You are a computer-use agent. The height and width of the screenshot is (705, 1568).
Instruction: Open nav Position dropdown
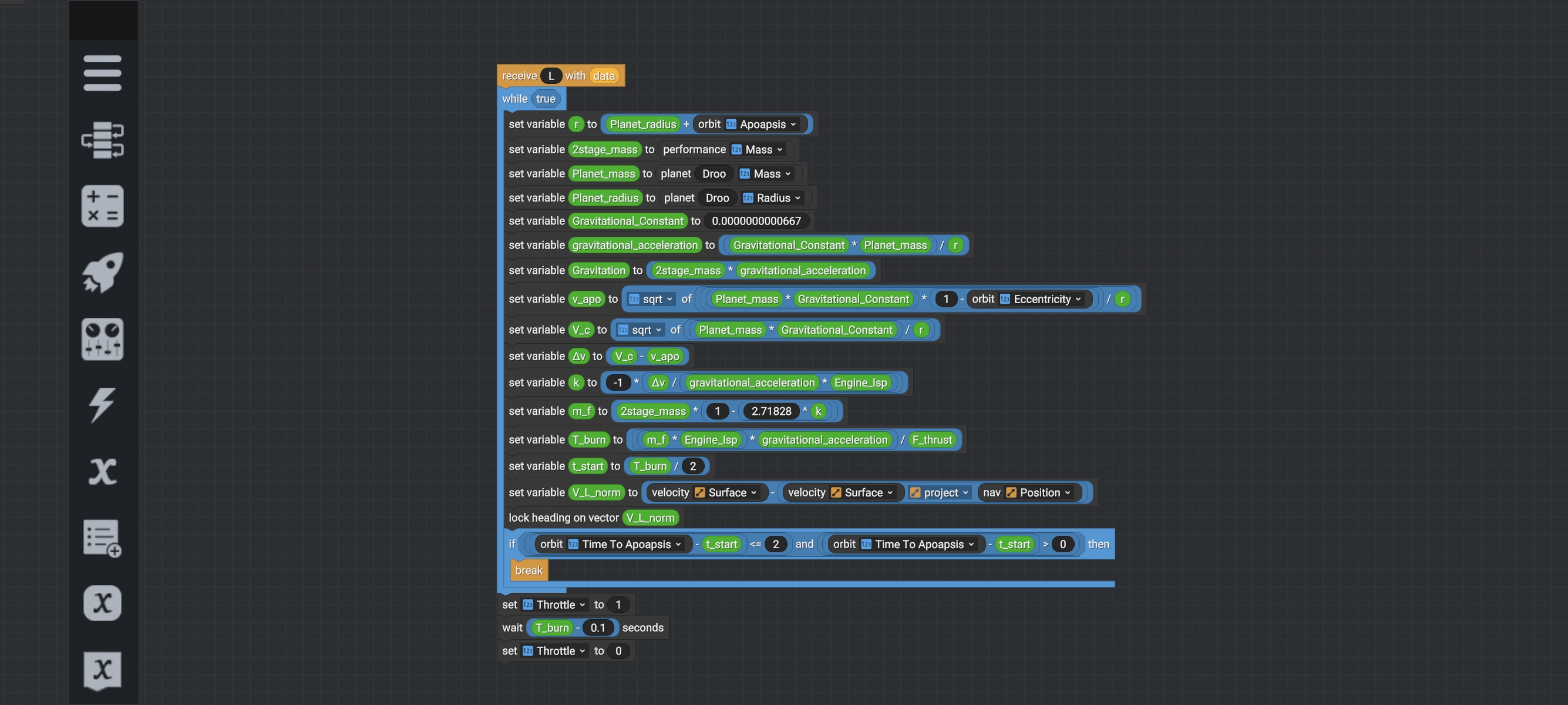point(1038,492)
